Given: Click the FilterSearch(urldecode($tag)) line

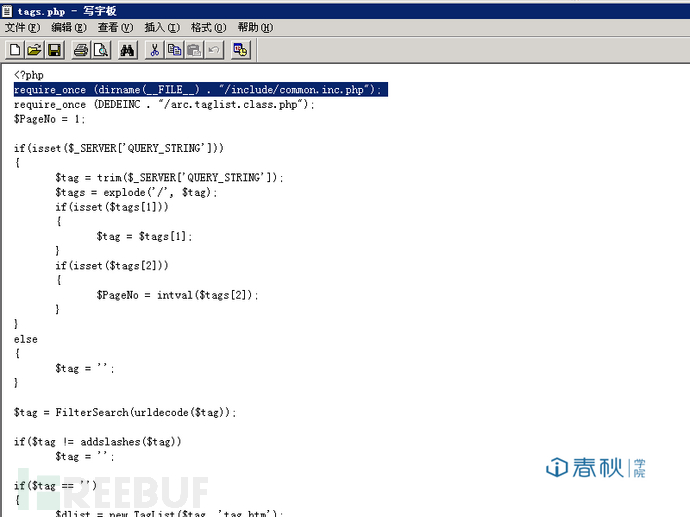Looking at the screenshot, I should [x=125, y=412].
